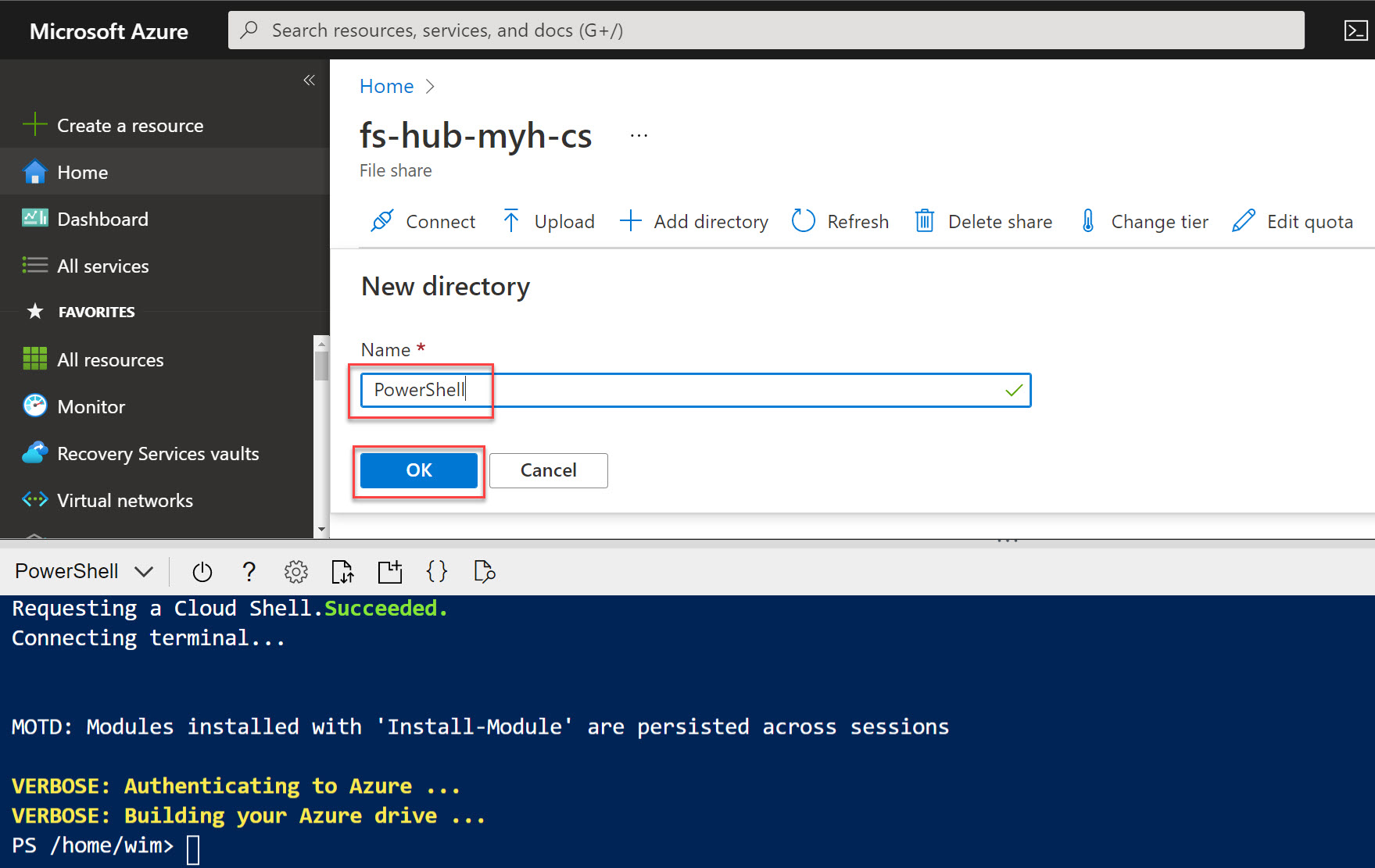Click the sidebar scrollbar up arrow
Image resolution: width=1375 pixels, height=868 pixels.
321,344
